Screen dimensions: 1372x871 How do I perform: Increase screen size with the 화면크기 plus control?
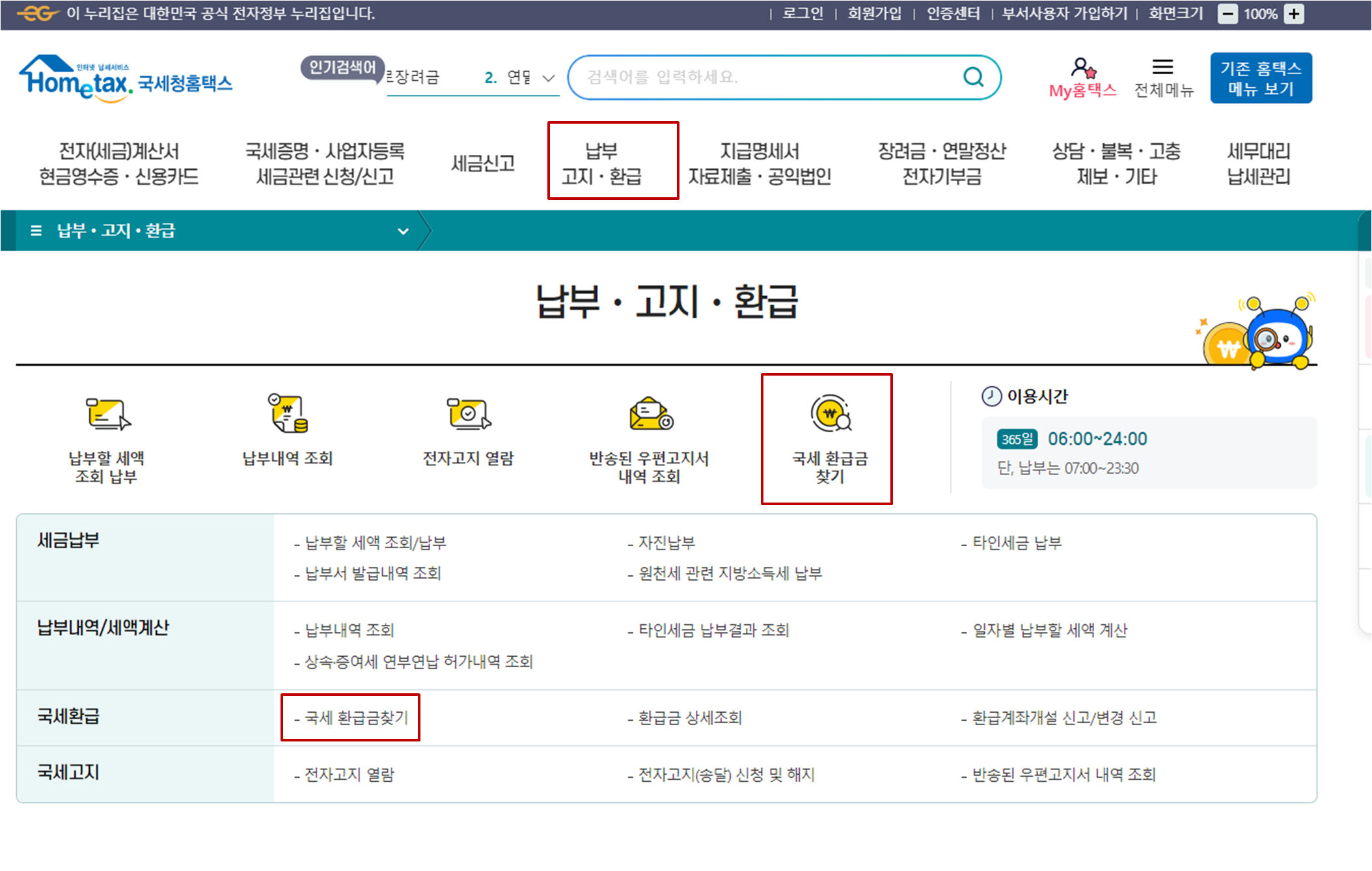click(1294, 13)
